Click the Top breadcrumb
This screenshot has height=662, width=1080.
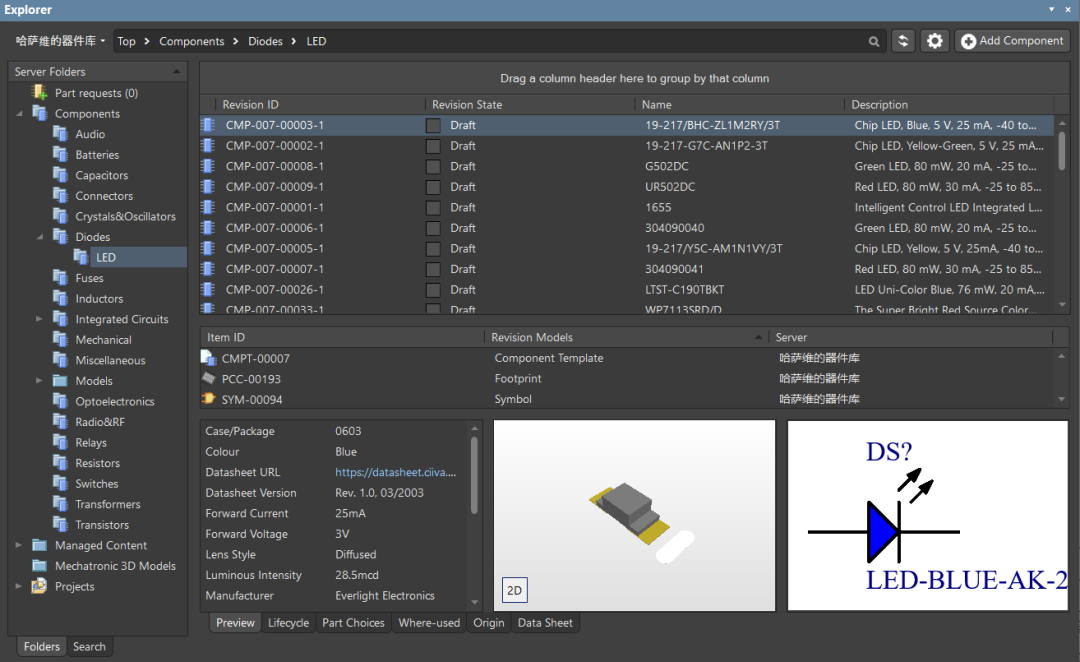coord(126,41)
